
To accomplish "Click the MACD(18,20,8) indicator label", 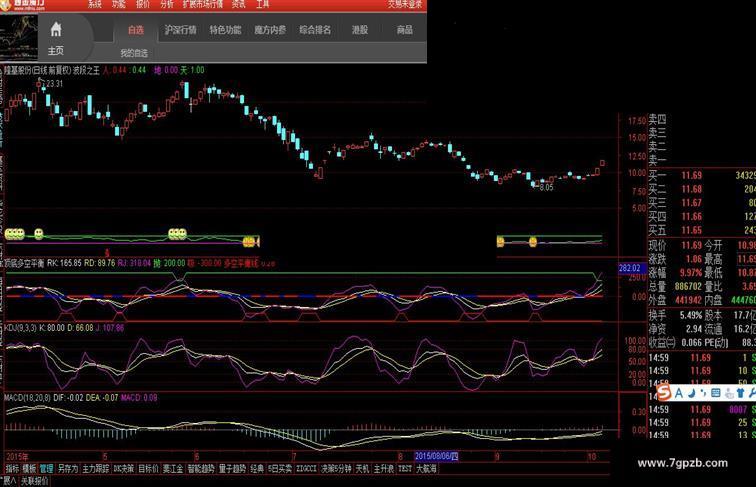I will click(27, 398).
